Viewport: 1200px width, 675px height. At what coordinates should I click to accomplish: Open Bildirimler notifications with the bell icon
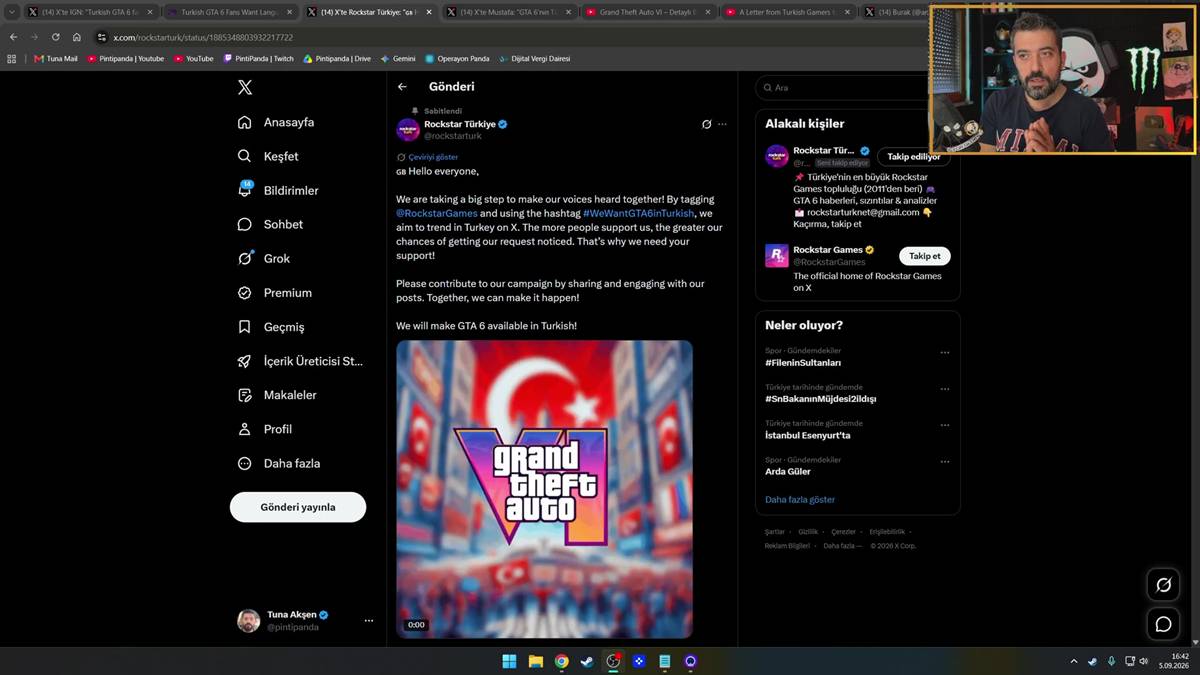pos(278,190)
